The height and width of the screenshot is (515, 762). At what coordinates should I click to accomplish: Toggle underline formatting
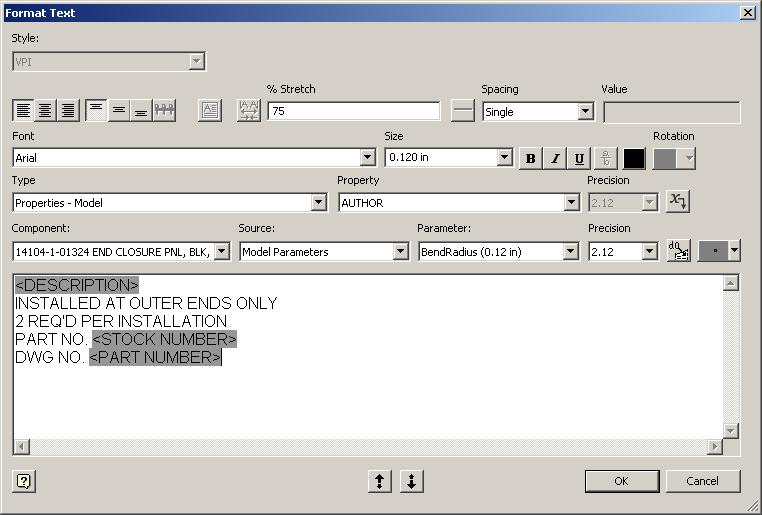click(x=579, y=158)
